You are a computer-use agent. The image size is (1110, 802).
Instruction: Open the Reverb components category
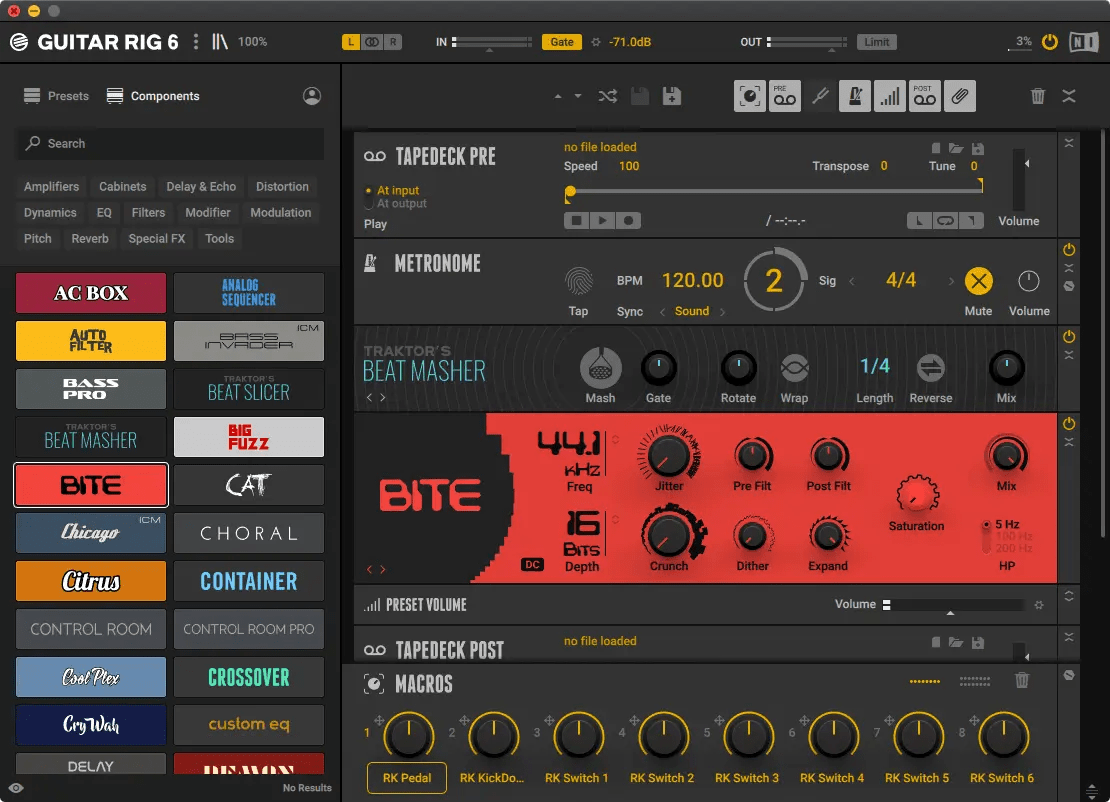(x=89, y=238)
